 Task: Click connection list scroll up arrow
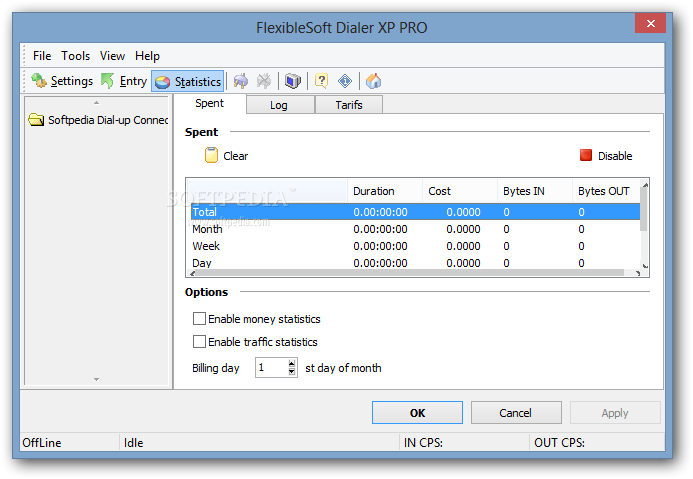click(96, 103)
